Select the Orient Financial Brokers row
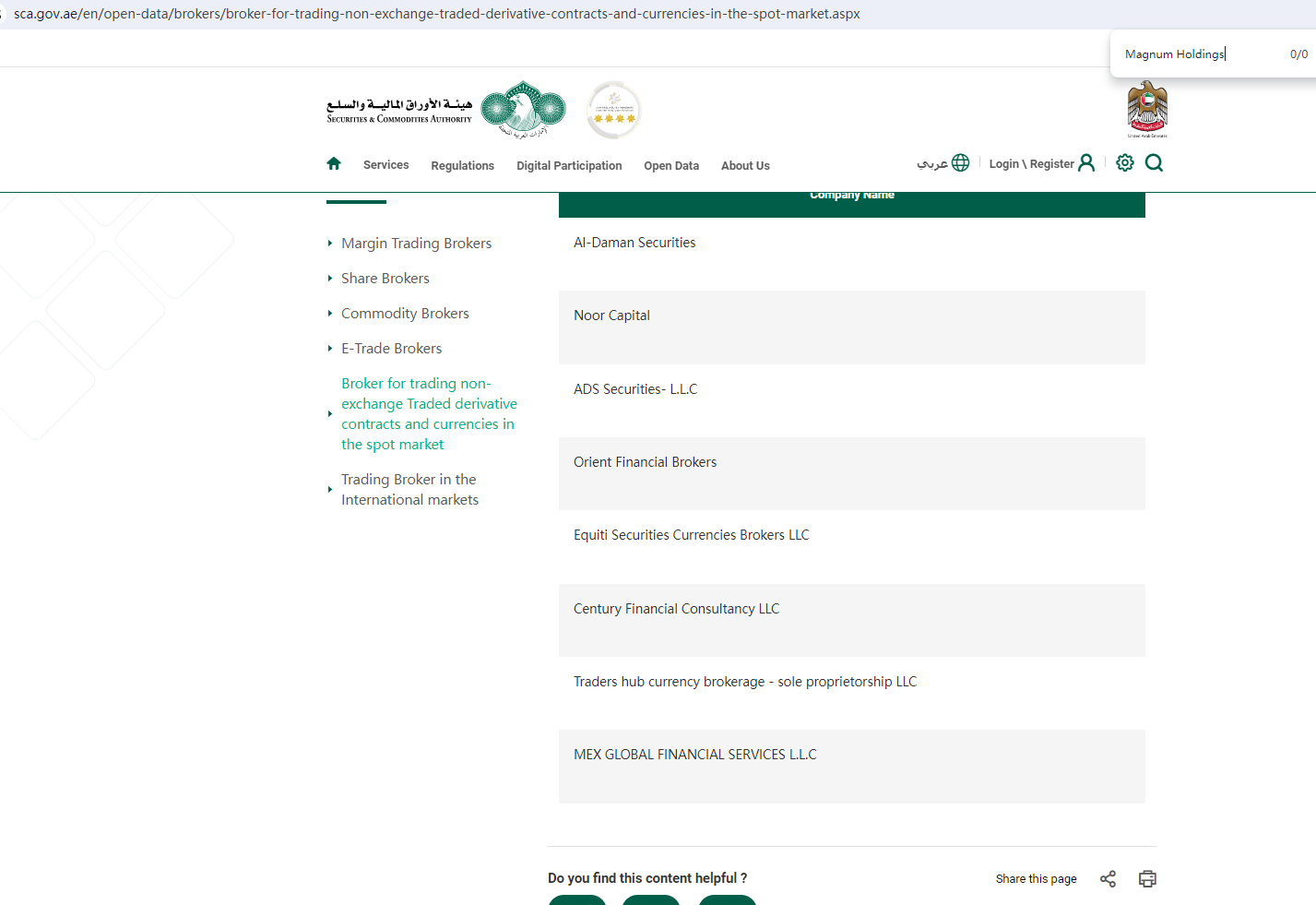Image resolution: width=1316 pixels, height=905 pixels. (852, 473)
